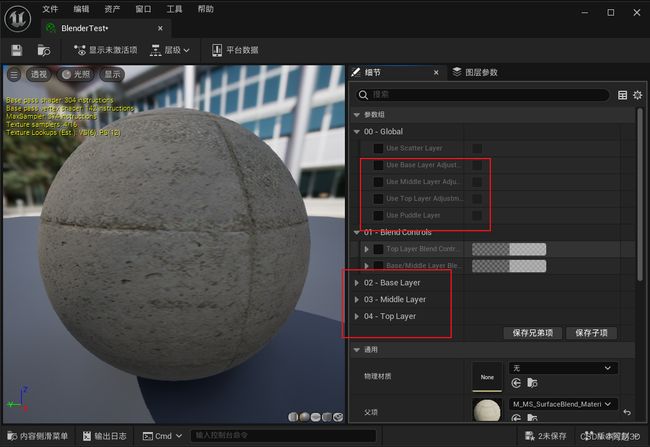Select cylinder preview mesh icon
The image size is (650, 447).
click(x=293, y=417)
